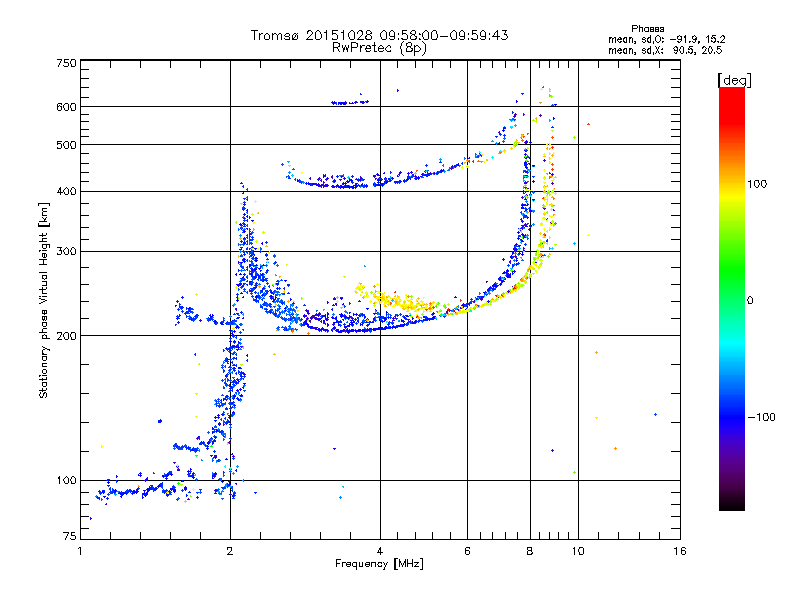
Task: Click the y-axis tick label '300'
Action: click(67, 252)
